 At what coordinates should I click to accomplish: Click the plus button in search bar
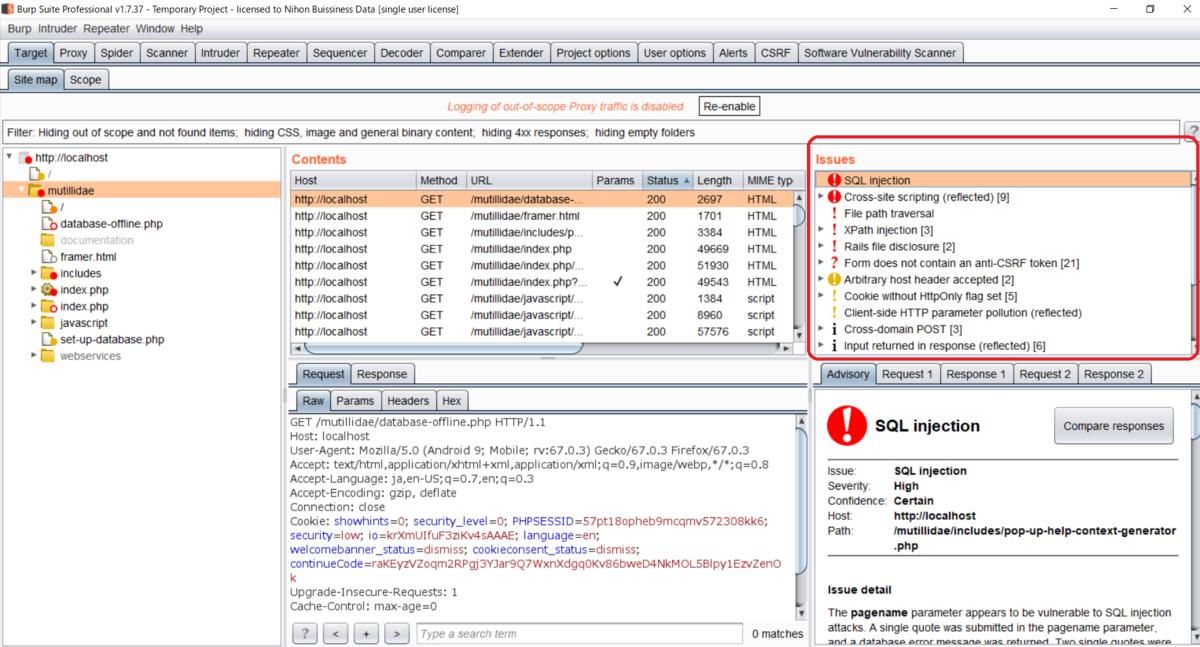coord(366,634)
